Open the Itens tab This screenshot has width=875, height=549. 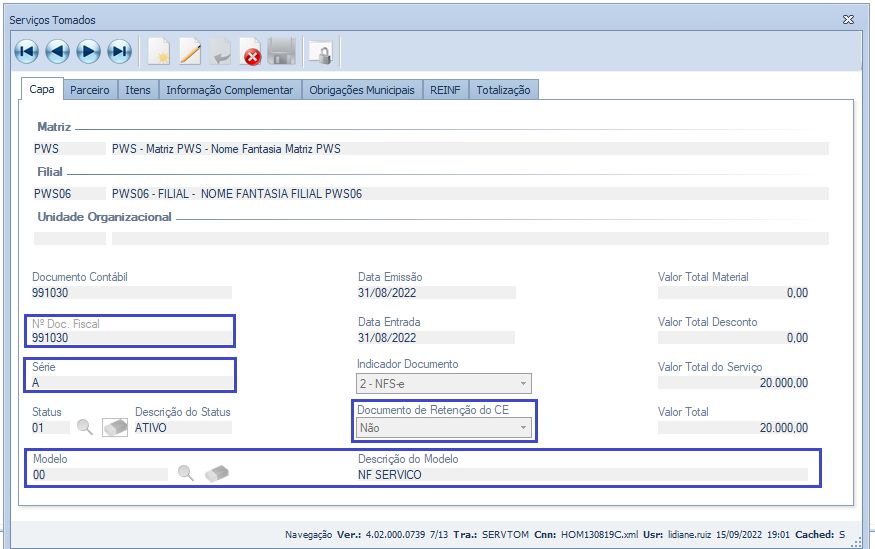138,90
